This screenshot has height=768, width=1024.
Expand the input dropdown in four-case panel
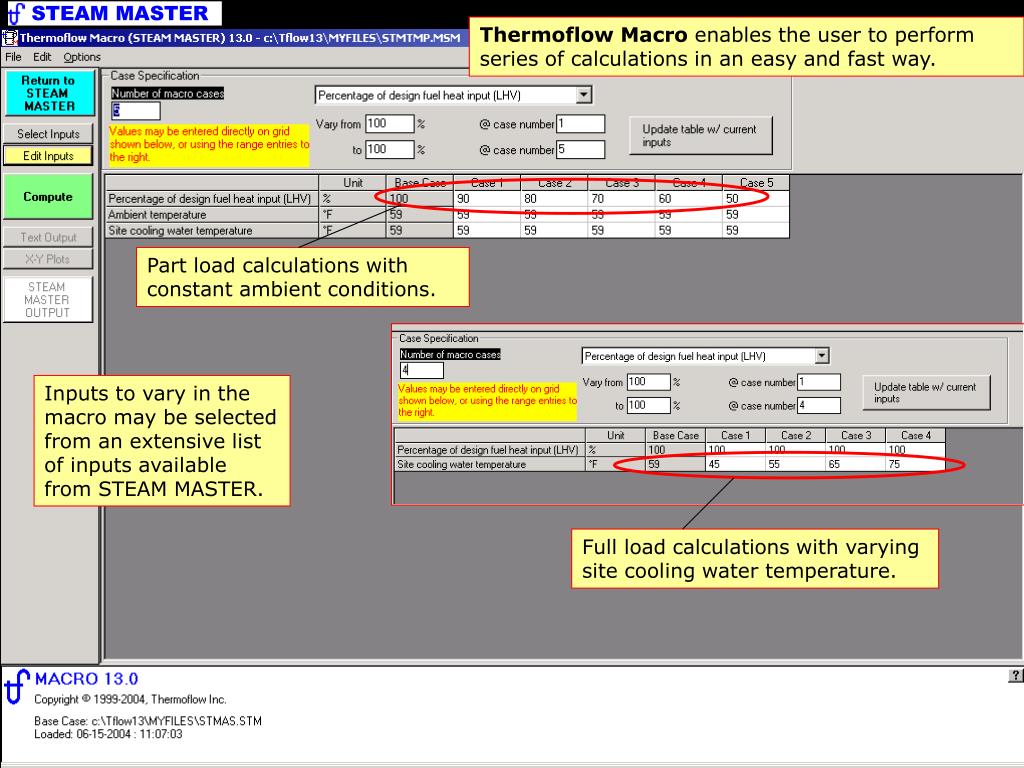coord(822,356)
